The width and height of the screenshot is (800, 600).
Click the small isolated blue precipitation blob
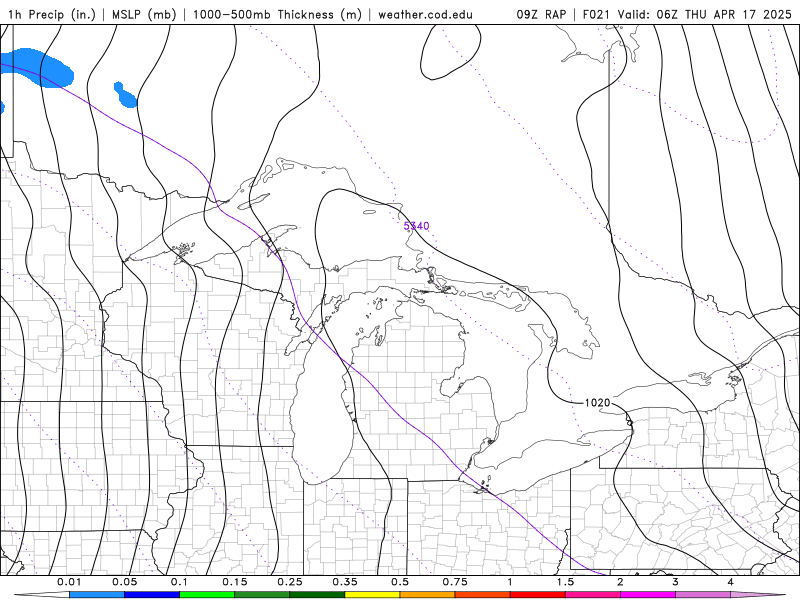126,95
